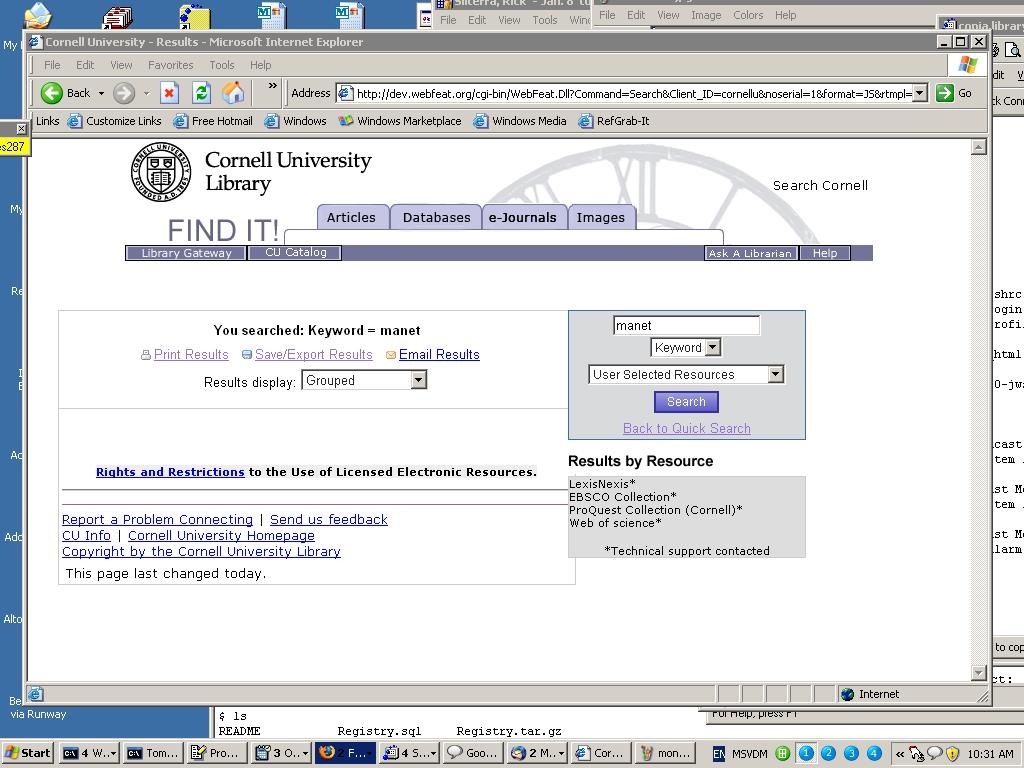The height and width of the screenshot is (768, 1024).
Task: Click the page scrollbar up arrow
Action: [978, 148]
